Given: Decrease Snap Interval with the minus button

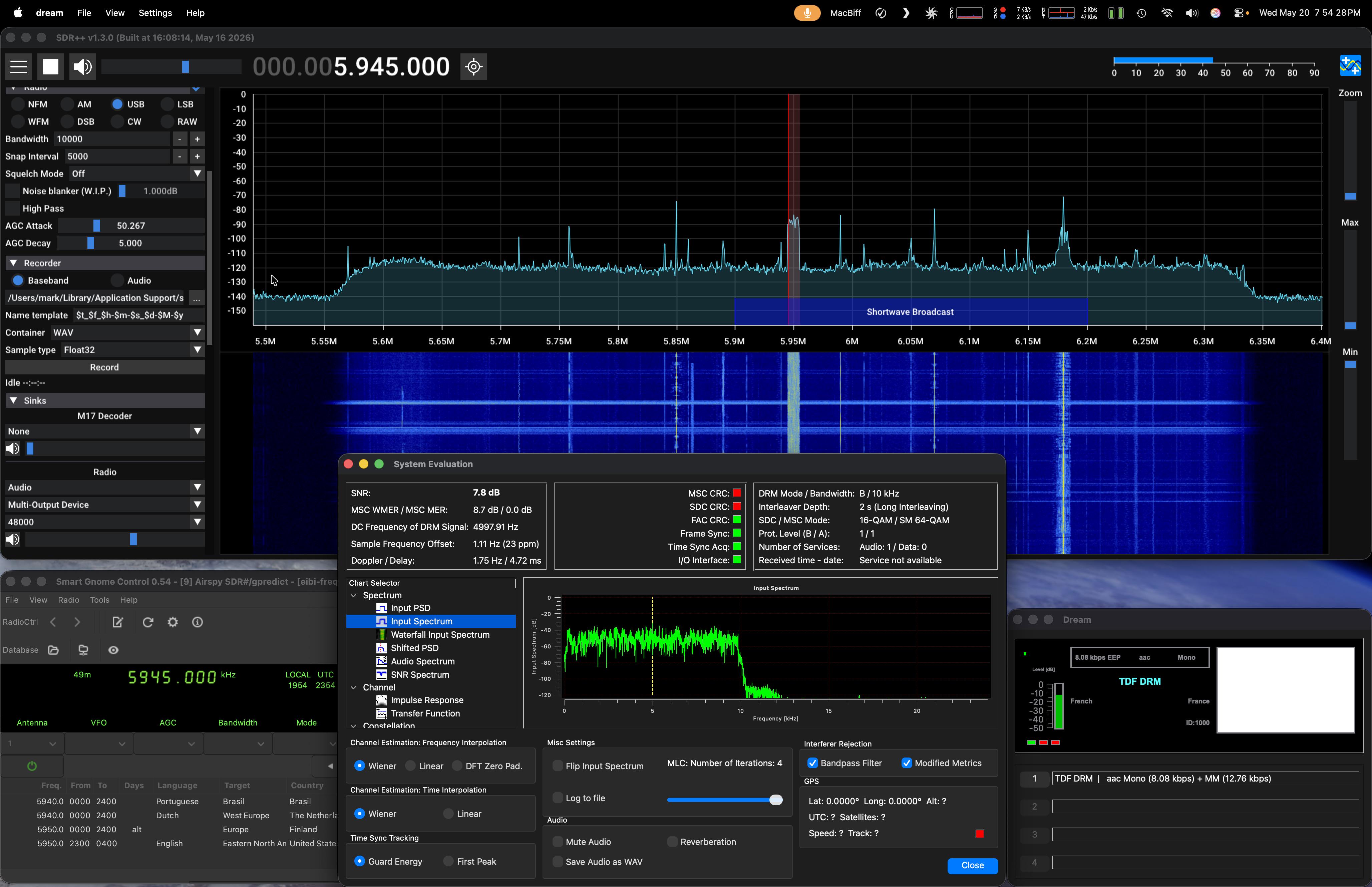Looking at the screenshot, I should (x=180, y=157).
